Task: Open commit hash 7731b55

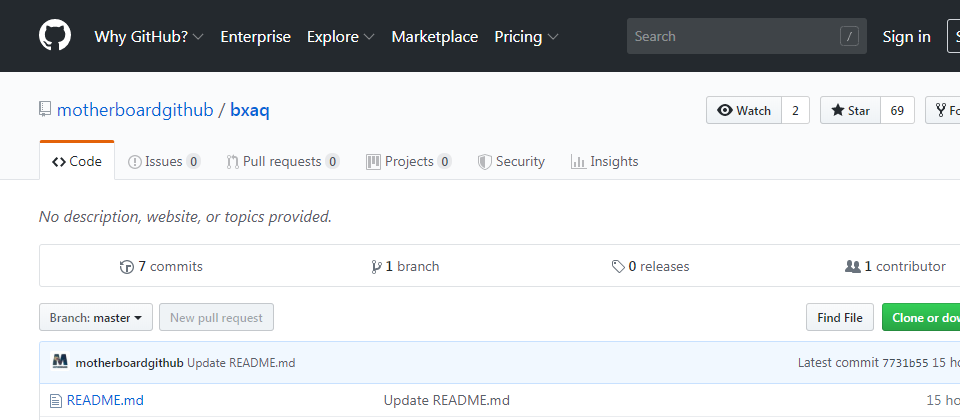Action: coord(906,363)
